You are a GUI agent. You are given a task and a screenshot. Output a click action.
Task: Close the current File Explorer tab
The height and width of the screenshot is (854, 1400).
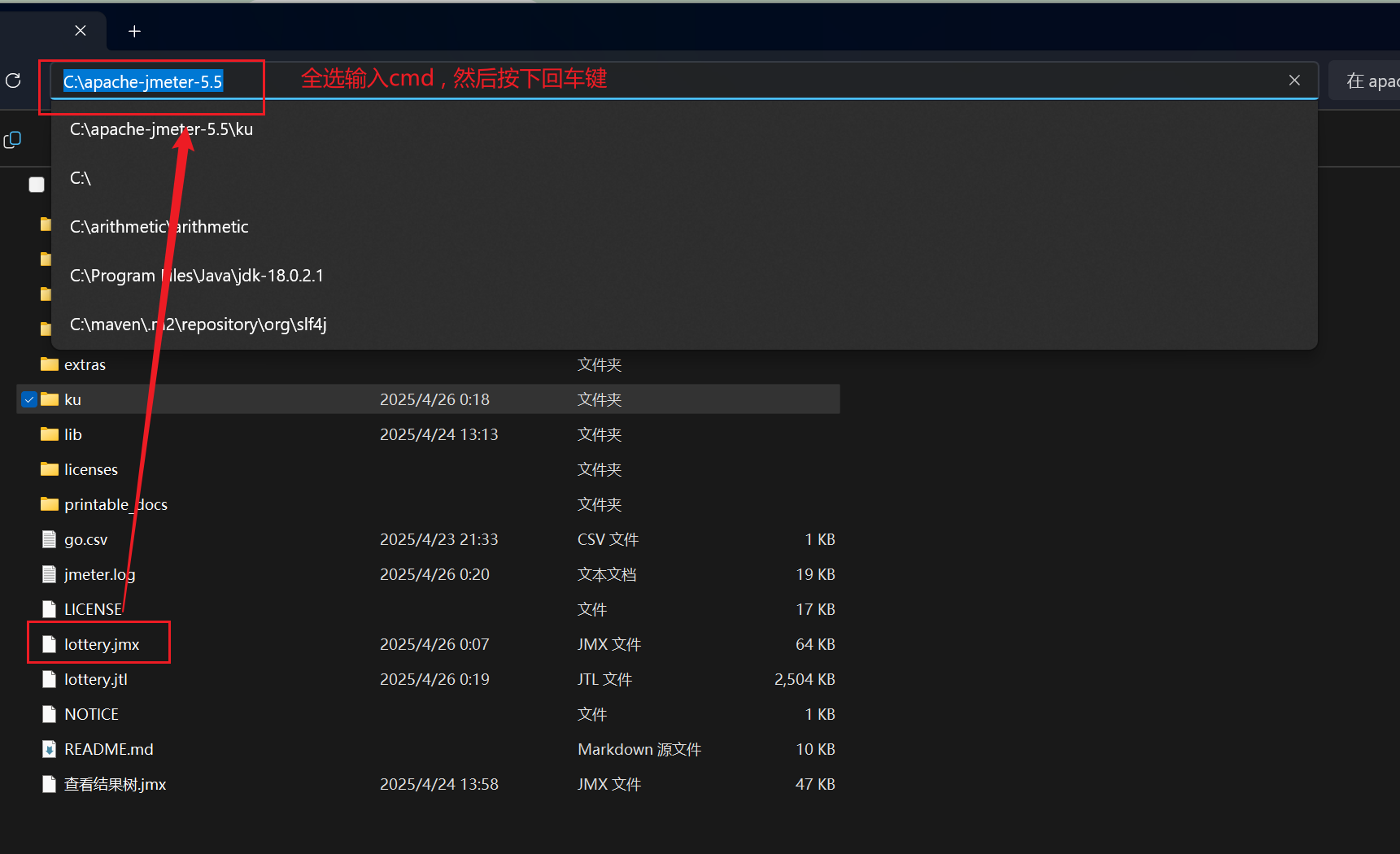point(81,31)
